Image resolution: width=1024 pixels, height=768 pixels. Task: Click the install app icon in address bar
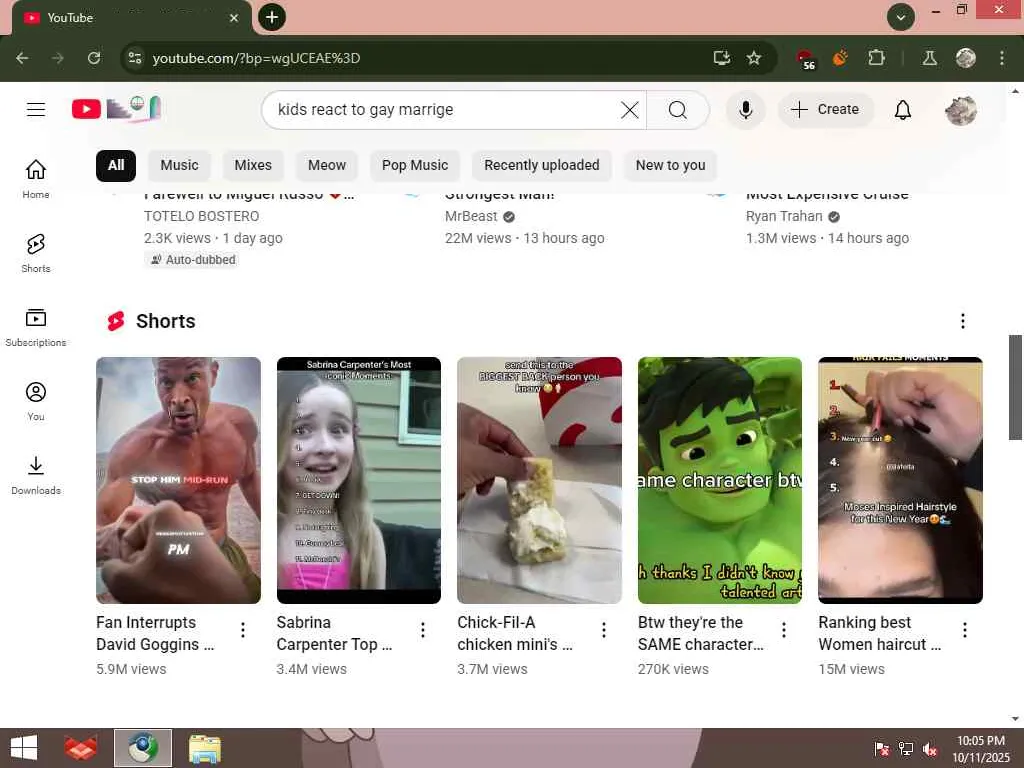pos(722,58)
